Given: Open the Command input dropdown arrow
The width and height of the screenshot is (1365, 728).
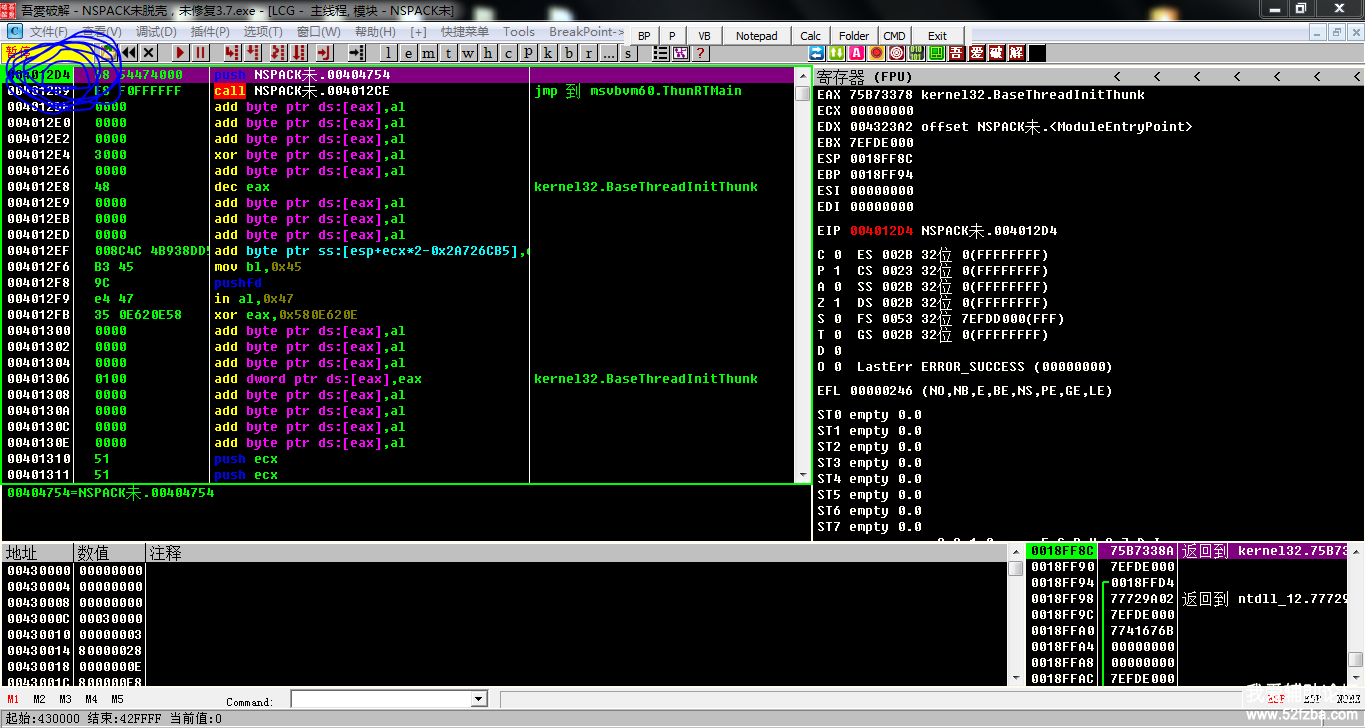Looking at the screenshot, I should pyautogui.click(x=478, y=699).
